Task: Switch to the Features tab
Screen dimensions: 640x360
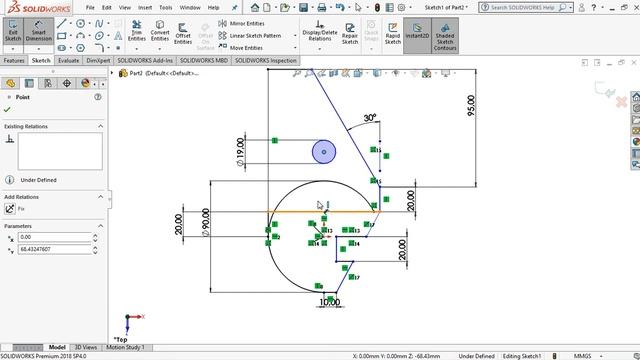Action: [14, 60]
